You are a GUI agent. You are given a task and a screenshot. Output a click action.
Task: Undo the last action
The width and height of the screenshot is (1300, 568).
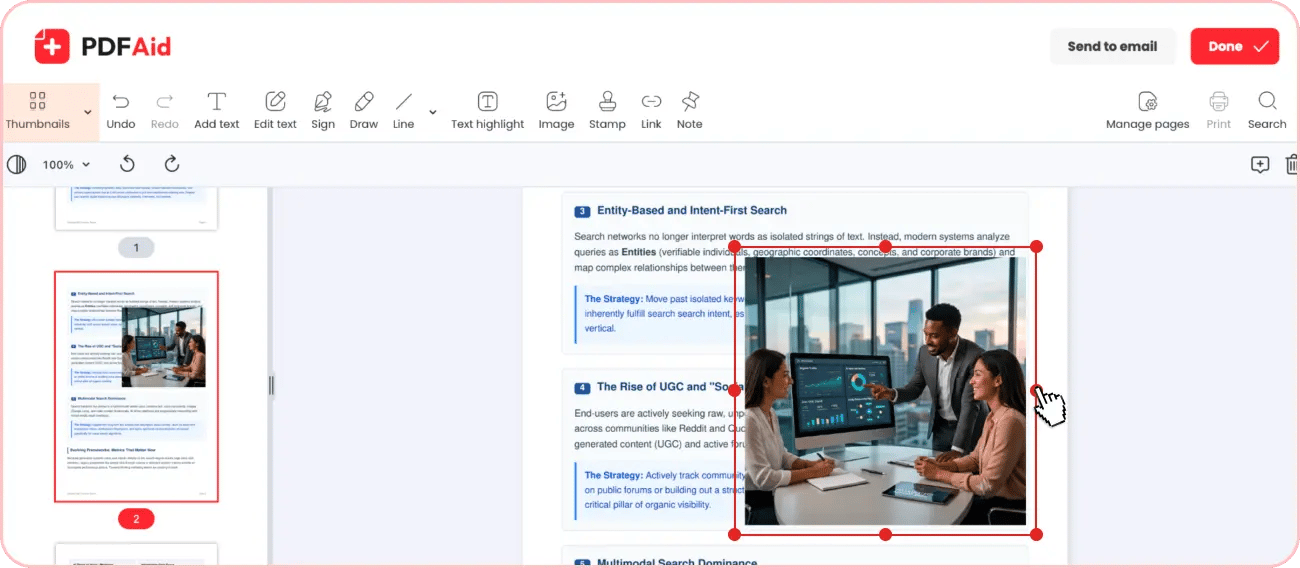[121, 111]
